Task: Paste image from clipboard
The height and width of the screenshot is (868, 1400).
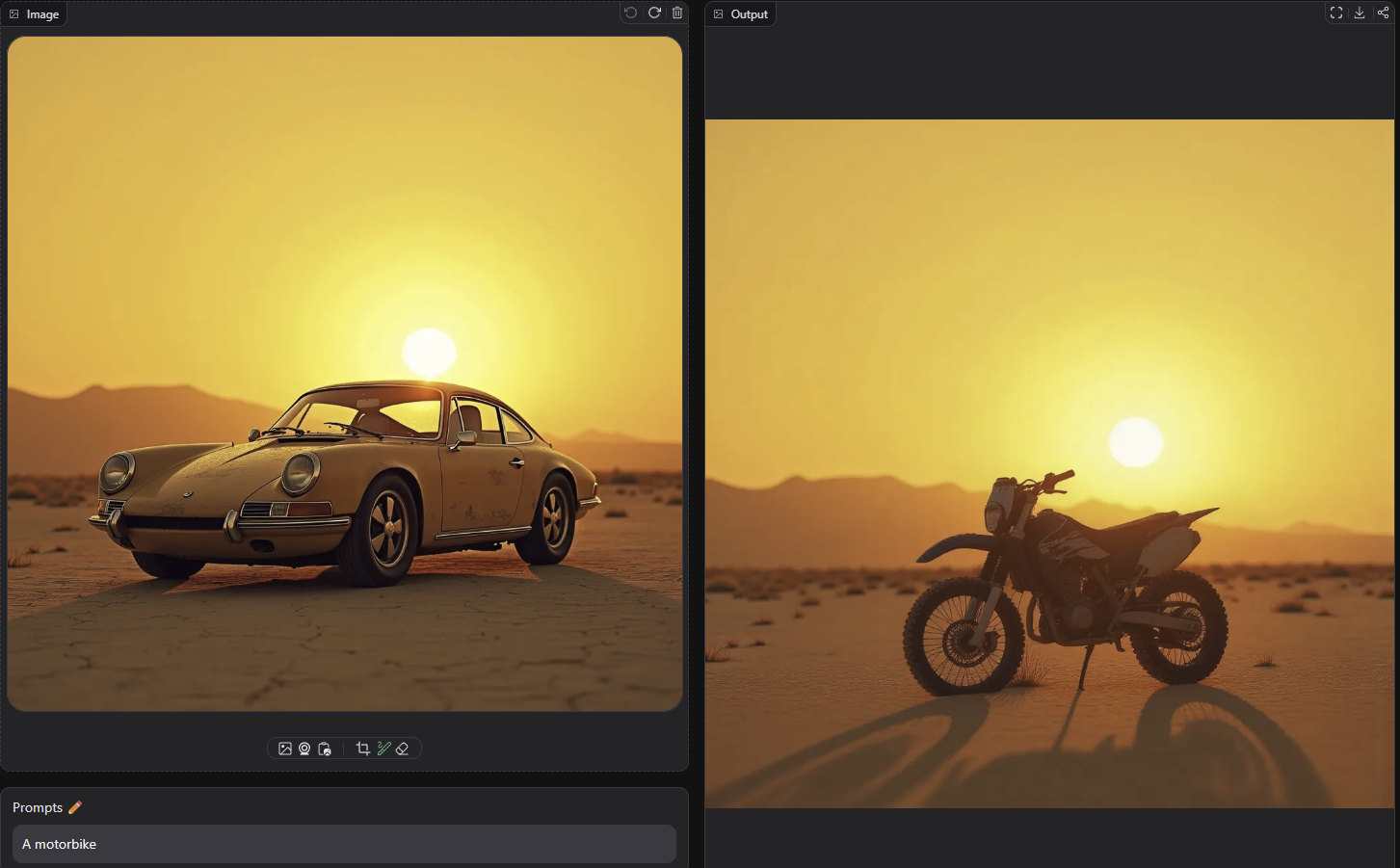Action: tap(325, 749)
